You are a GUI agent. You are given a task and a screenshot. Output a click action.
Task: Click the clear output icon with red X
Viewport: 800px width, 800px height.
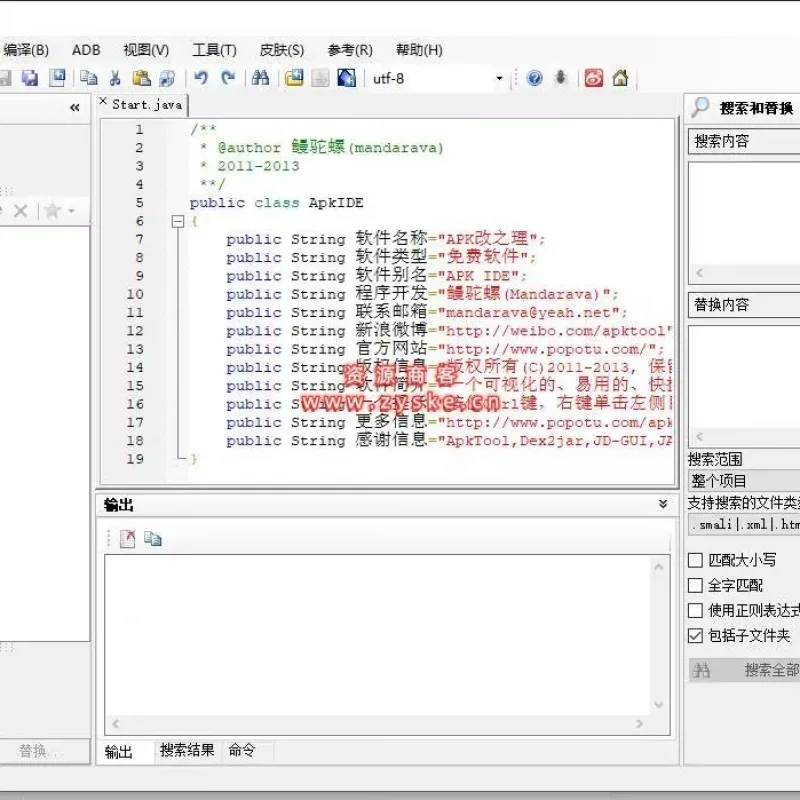click(127, 539)
